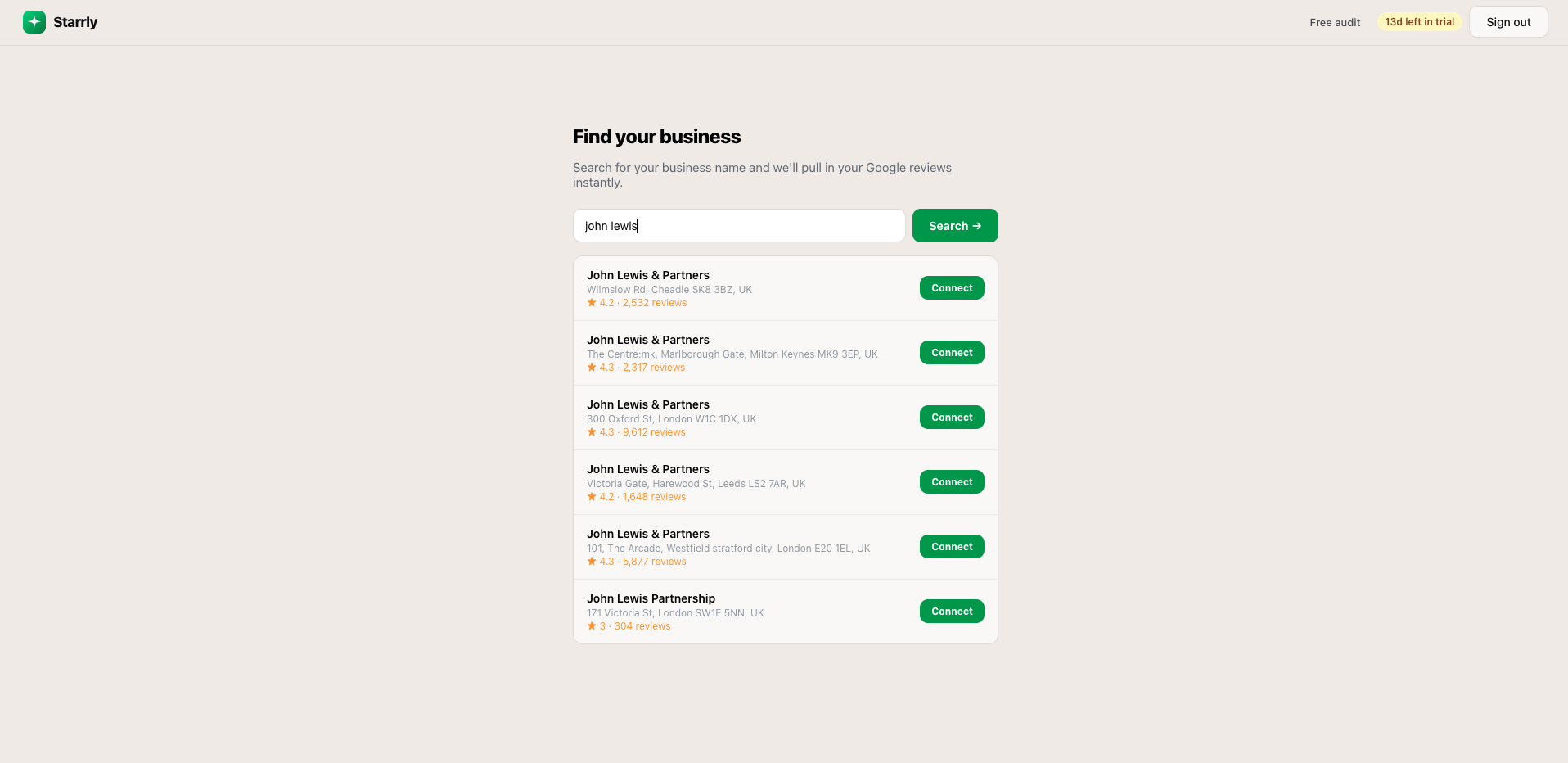Click the Starrly green sparkle logo icon
The height and width of the screenshot is (763, 1568).
(34, 22)
